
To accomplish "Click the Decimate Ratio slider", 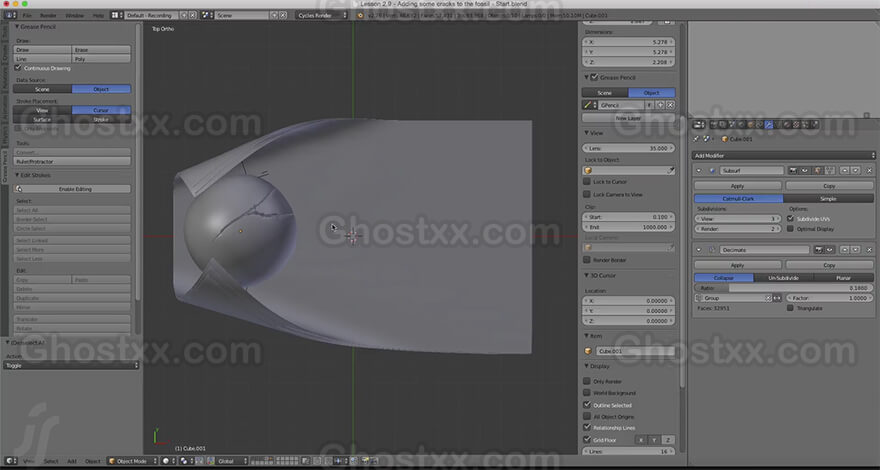I will [x=783, y=288].
